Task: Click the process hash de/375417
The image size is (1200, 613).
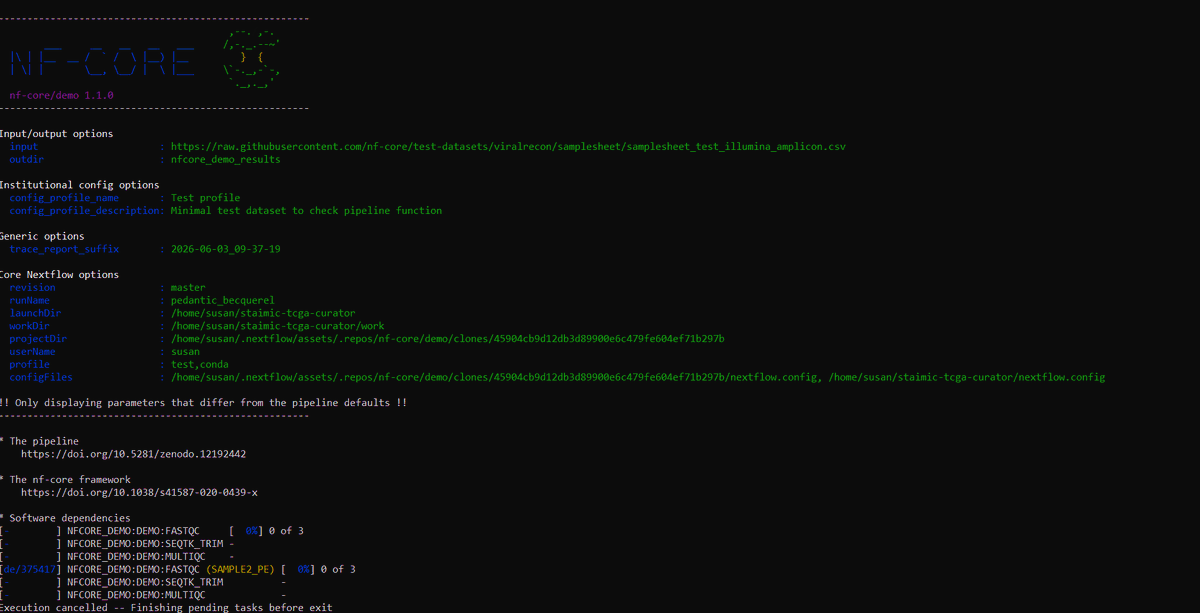Action: [29, 569]
